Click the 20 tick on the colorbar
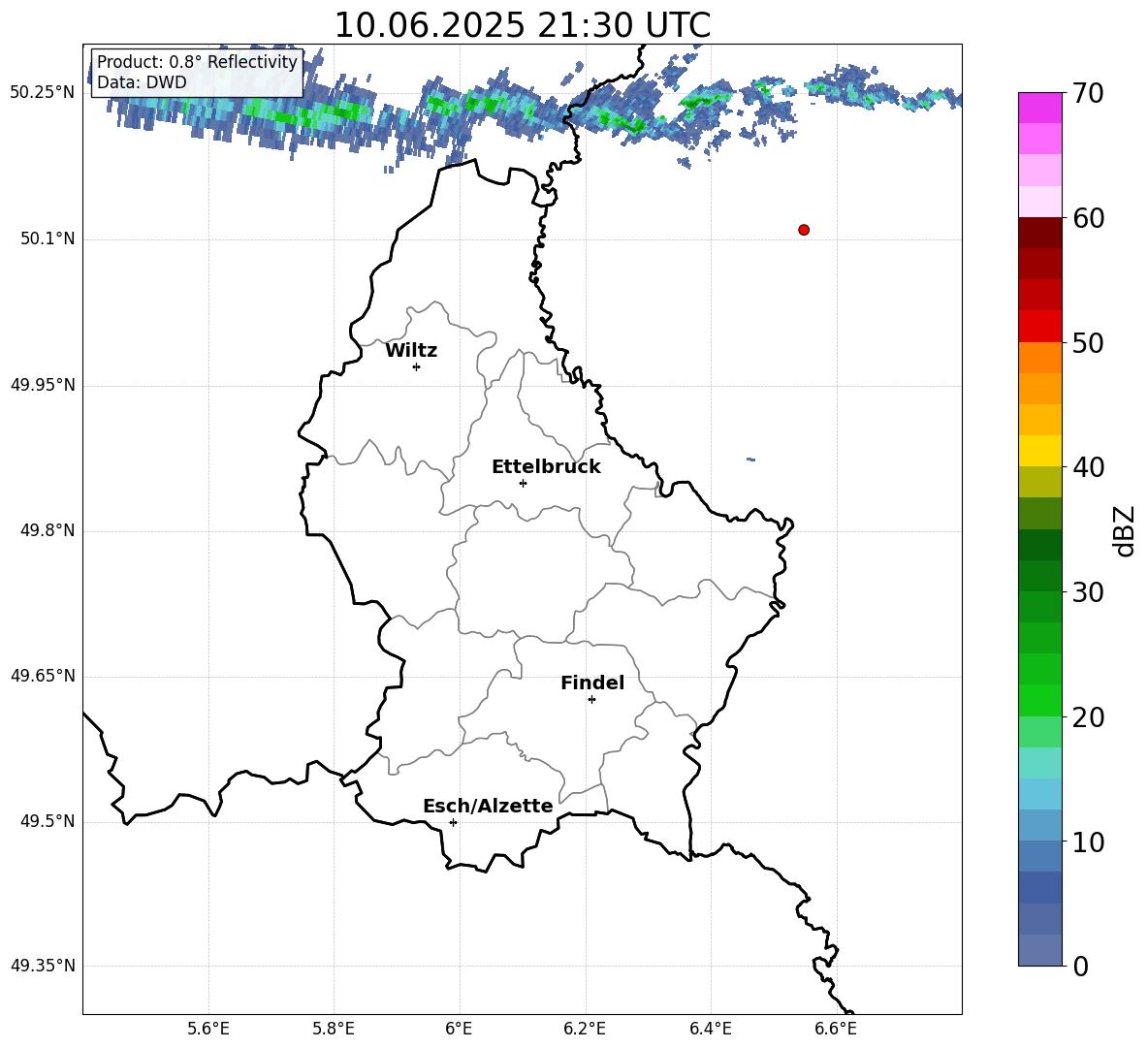Viewport: 1148px width, 1048px height. pyautogui.click(x=1087, y=717)
